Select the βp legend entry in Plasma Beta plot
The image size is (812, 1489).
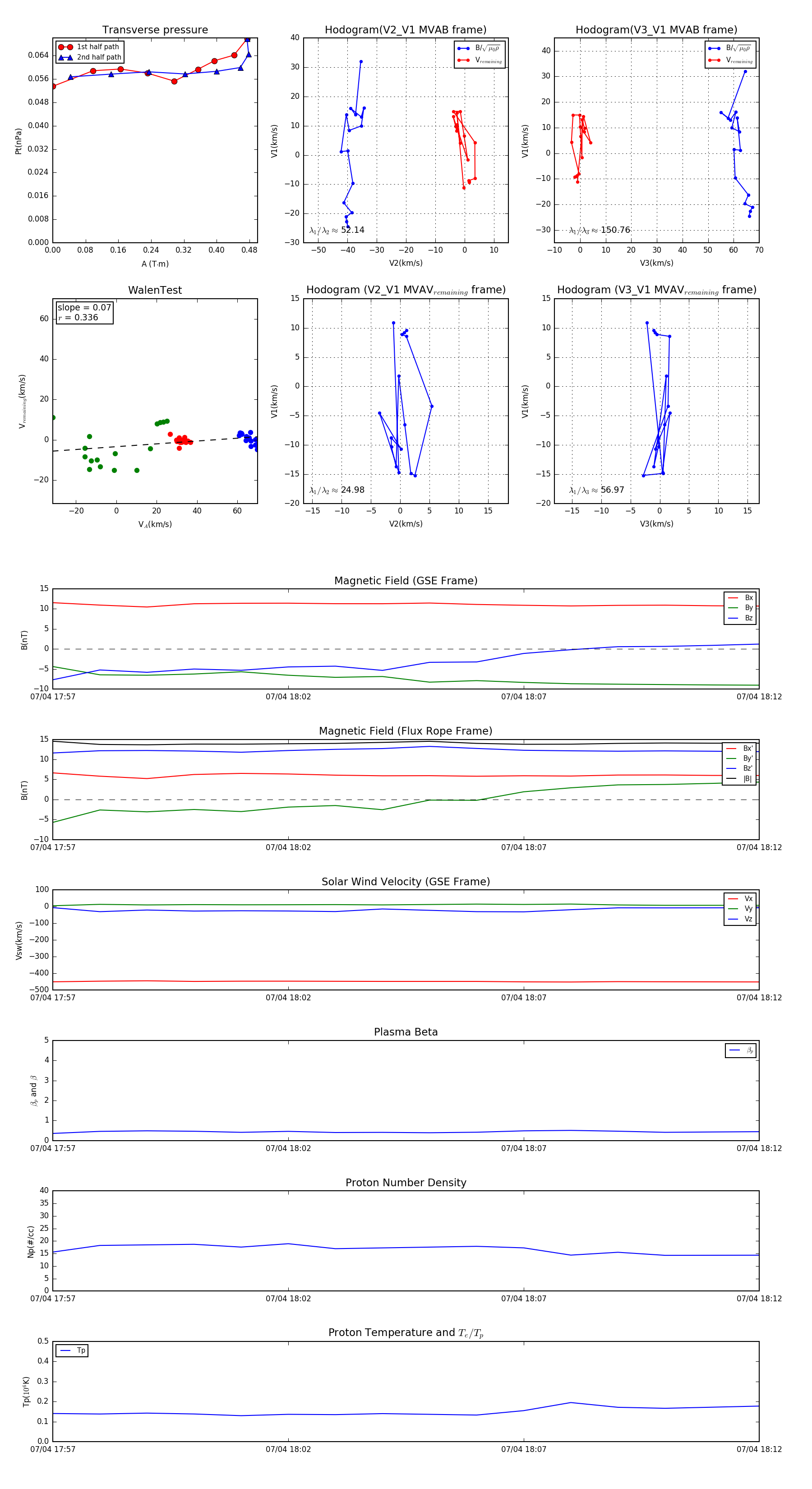(741, 1050)
